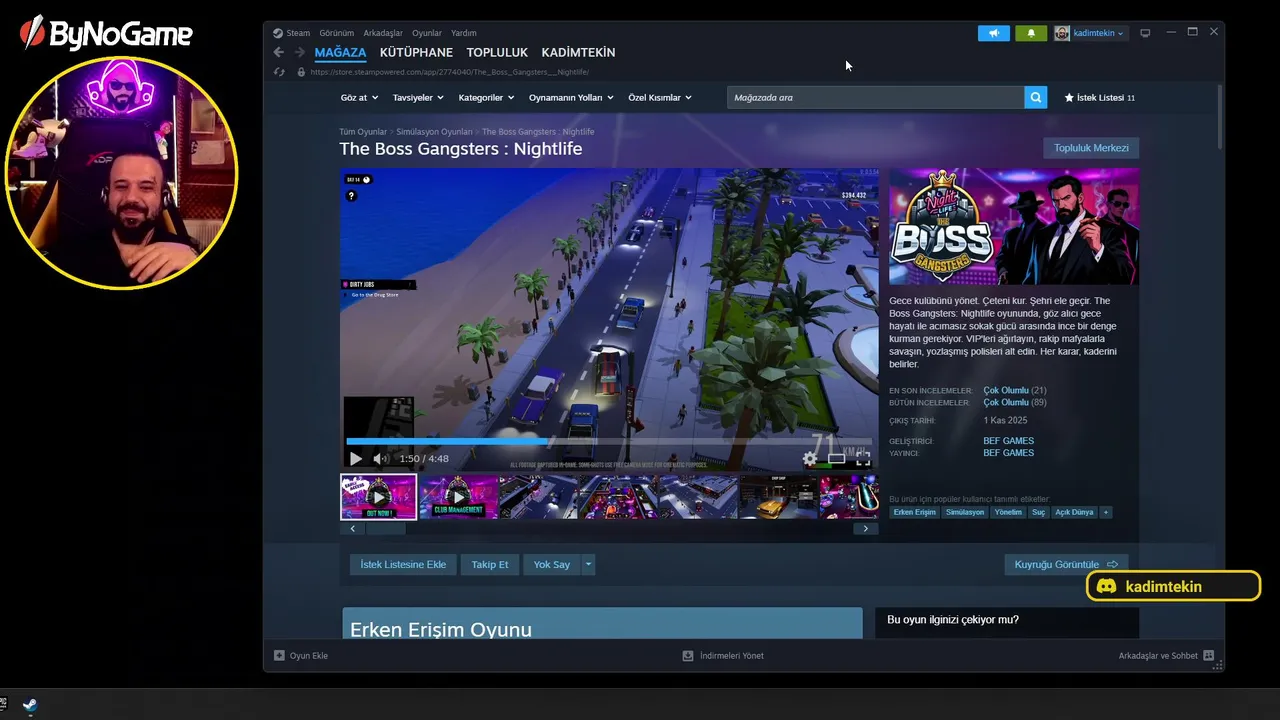This screenshot has width=1280, height=720.
Task: Select the OUT NOW! trailer thumbnail
Action: (378, 497)
